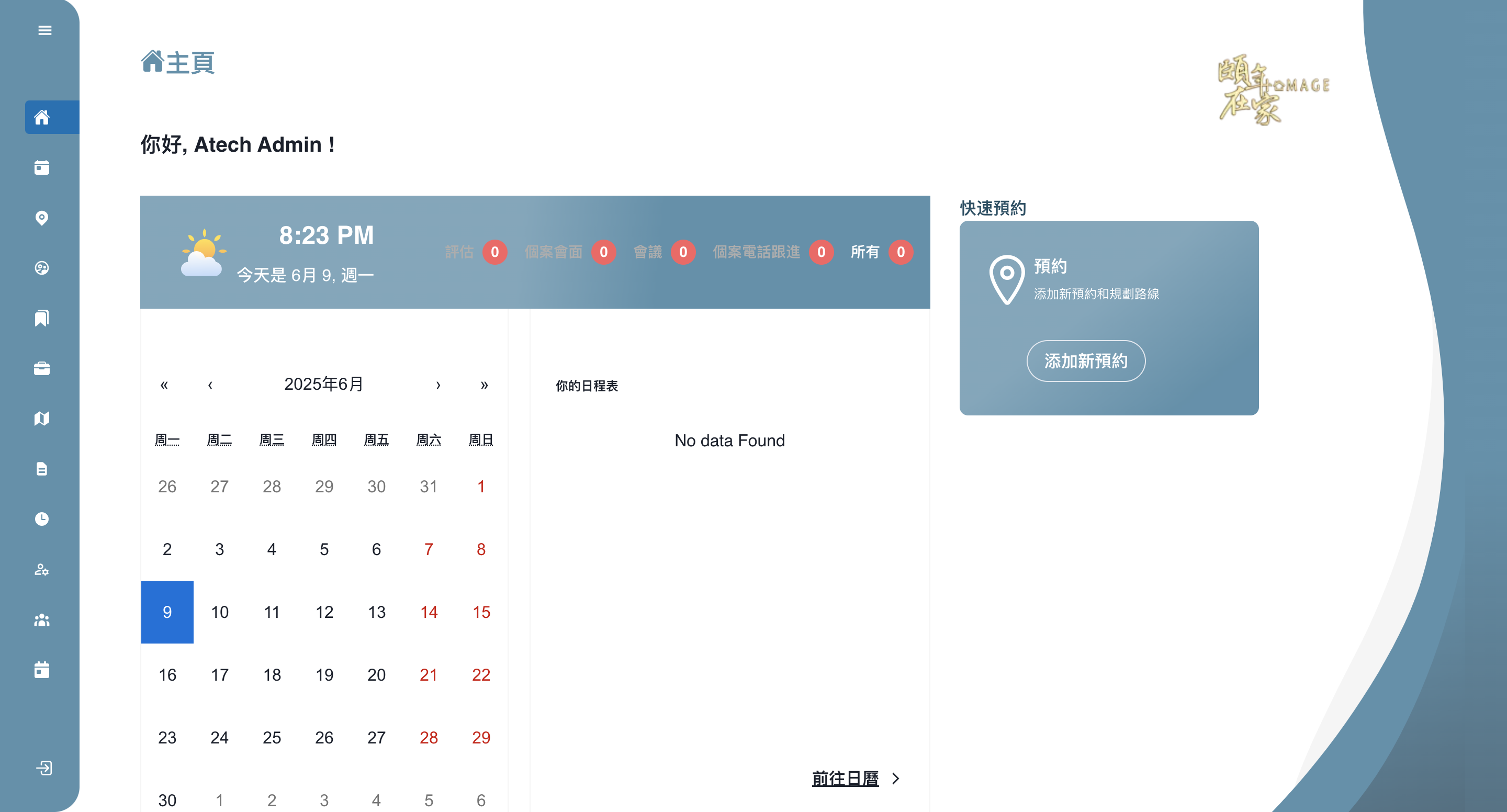The height and width of the screenshot is (812, 1507).
Task: Open the document icon in the sidebar
Action: pyautogui.click(x=41, y=469)
